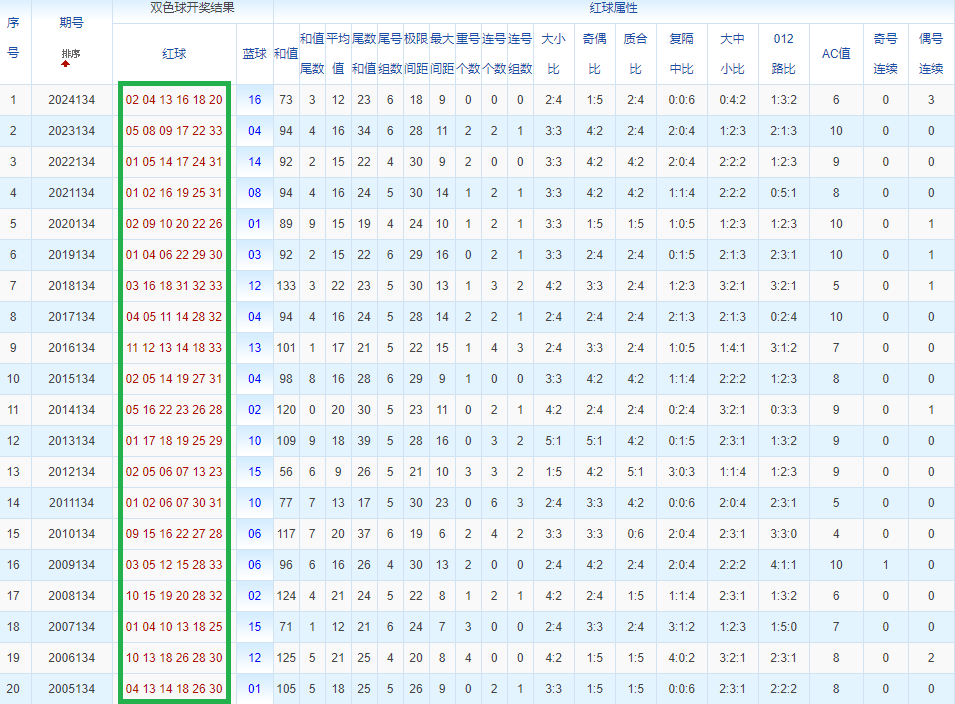The width and height of the screenshot is (955, 704).
Task: Select issue number 2021134
Action: click(72, 193)
